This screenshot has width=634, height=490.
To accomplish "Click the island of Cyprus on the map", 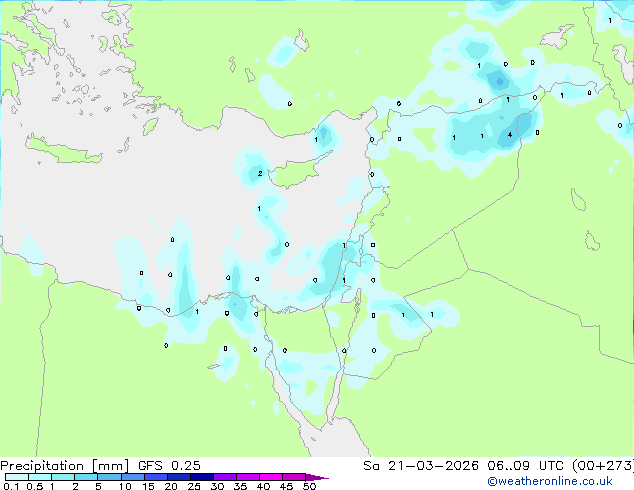I will 298,171.
